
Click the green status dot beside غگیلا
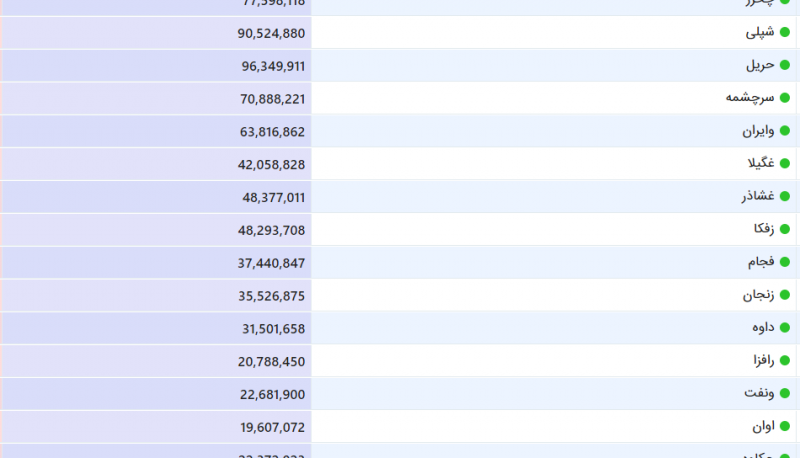pos(785,164)
